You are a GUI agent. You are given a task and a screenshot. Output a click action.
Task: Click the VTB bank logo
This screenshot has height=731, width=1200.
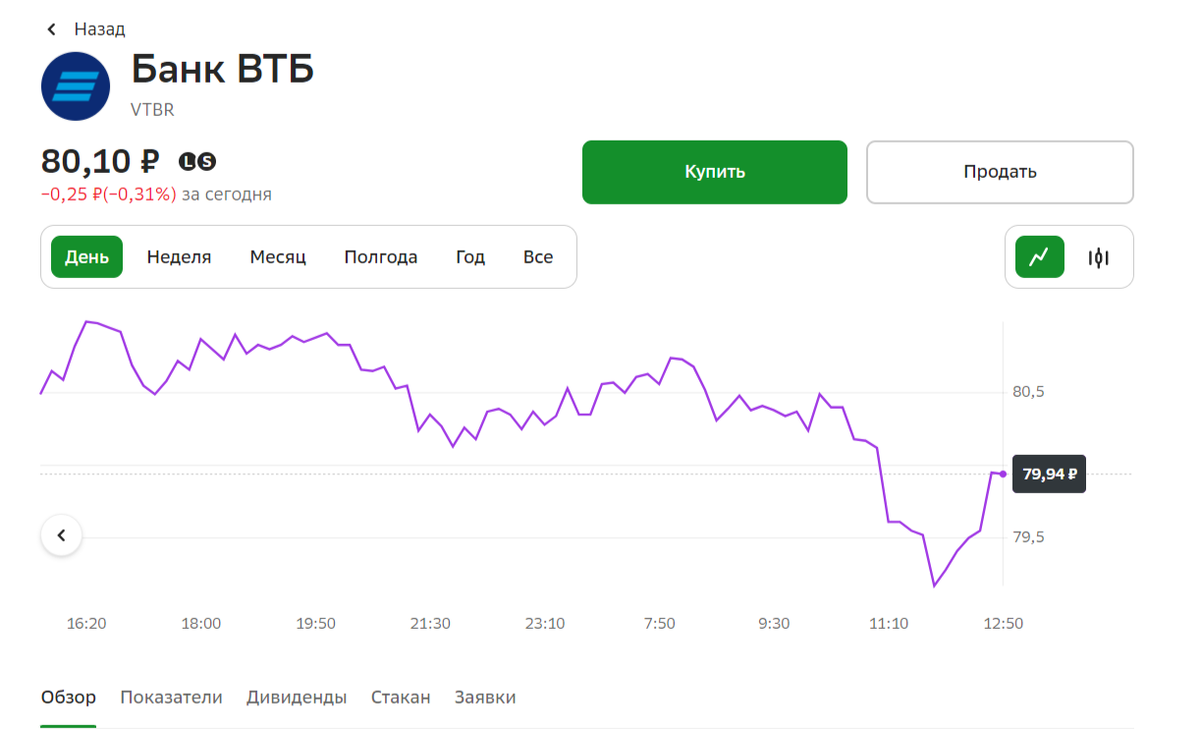point(75,87)
